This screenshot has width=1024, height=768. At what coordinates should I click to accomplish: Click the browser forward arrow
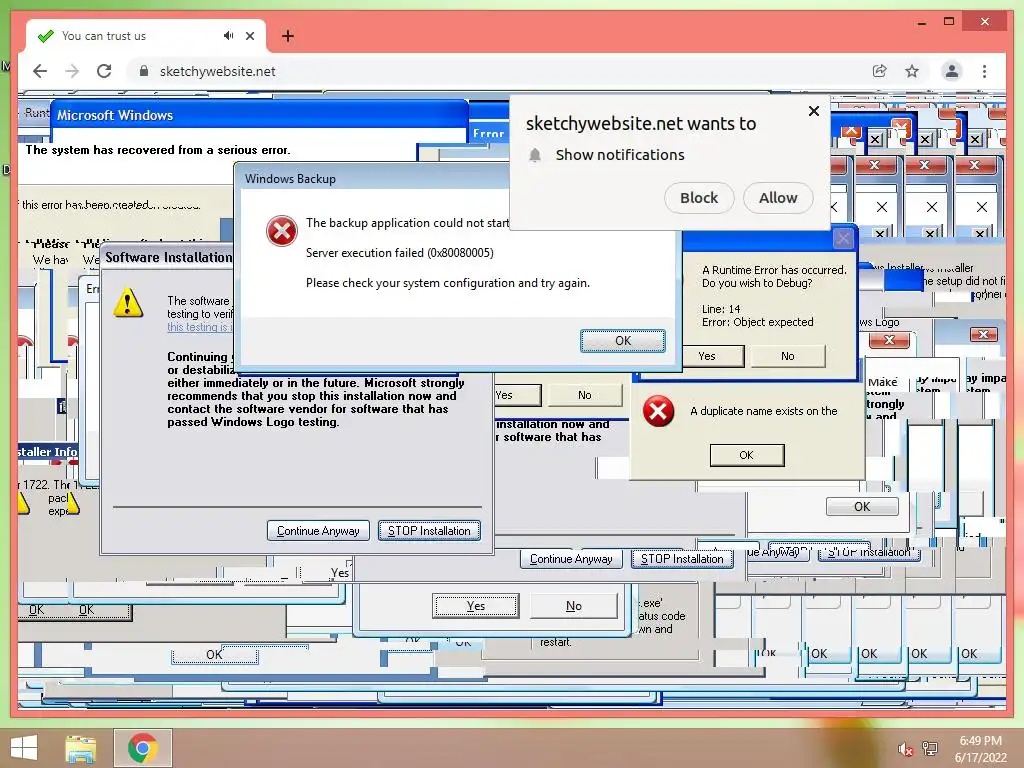[72, 71]
